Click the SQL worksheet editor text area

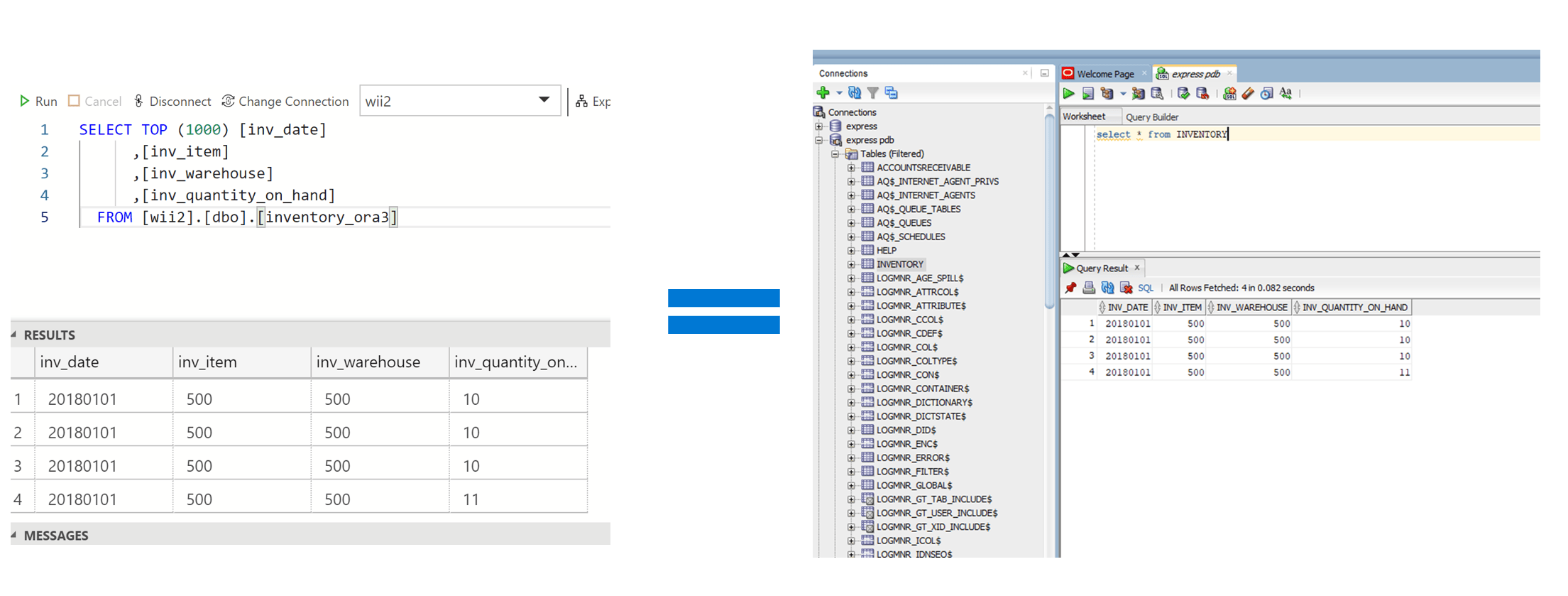[x=1317, y=188]
